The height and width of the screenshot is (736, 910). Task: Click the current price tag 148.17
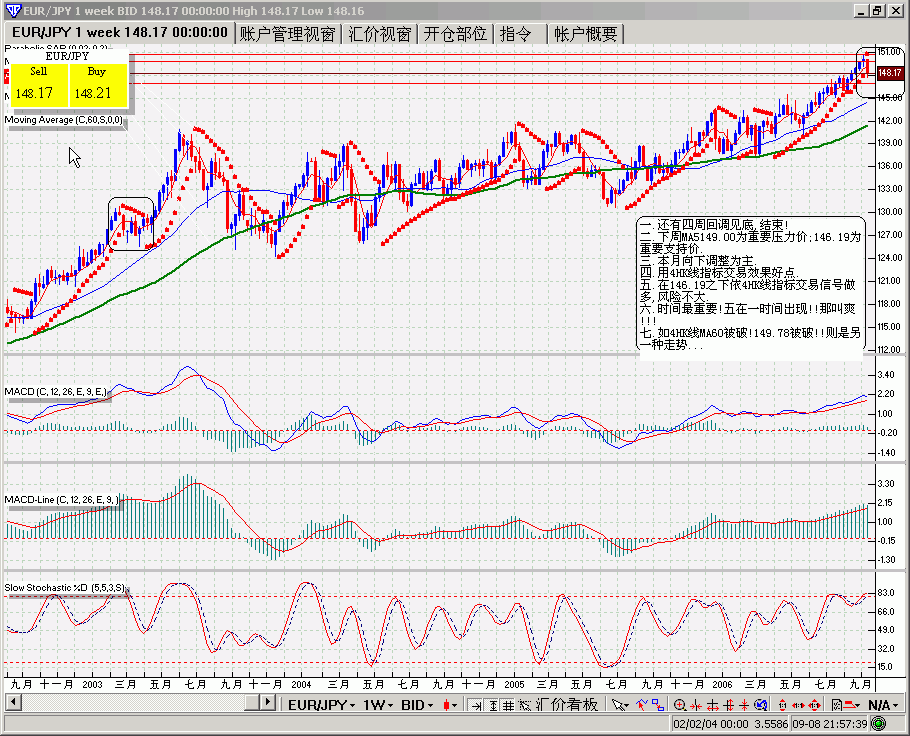tap(889, 73)
